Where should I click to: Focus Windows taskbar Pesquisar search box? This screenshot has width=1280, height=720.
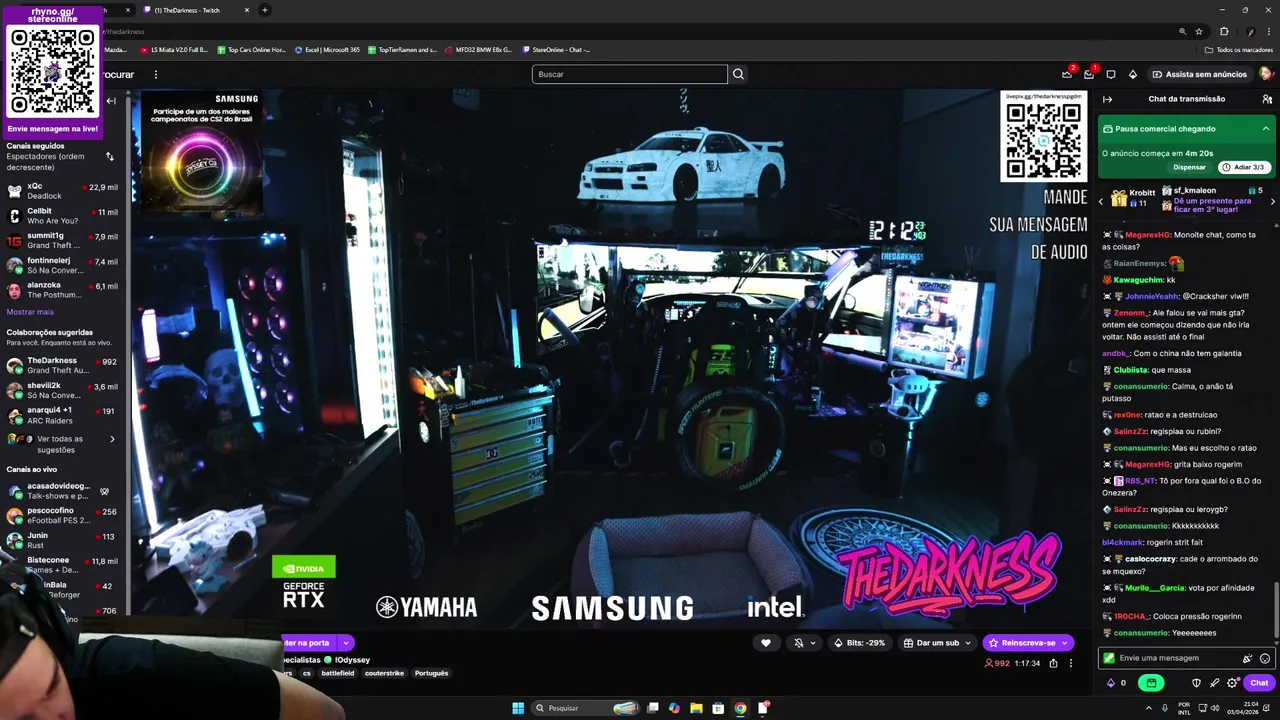pos(585,708)
